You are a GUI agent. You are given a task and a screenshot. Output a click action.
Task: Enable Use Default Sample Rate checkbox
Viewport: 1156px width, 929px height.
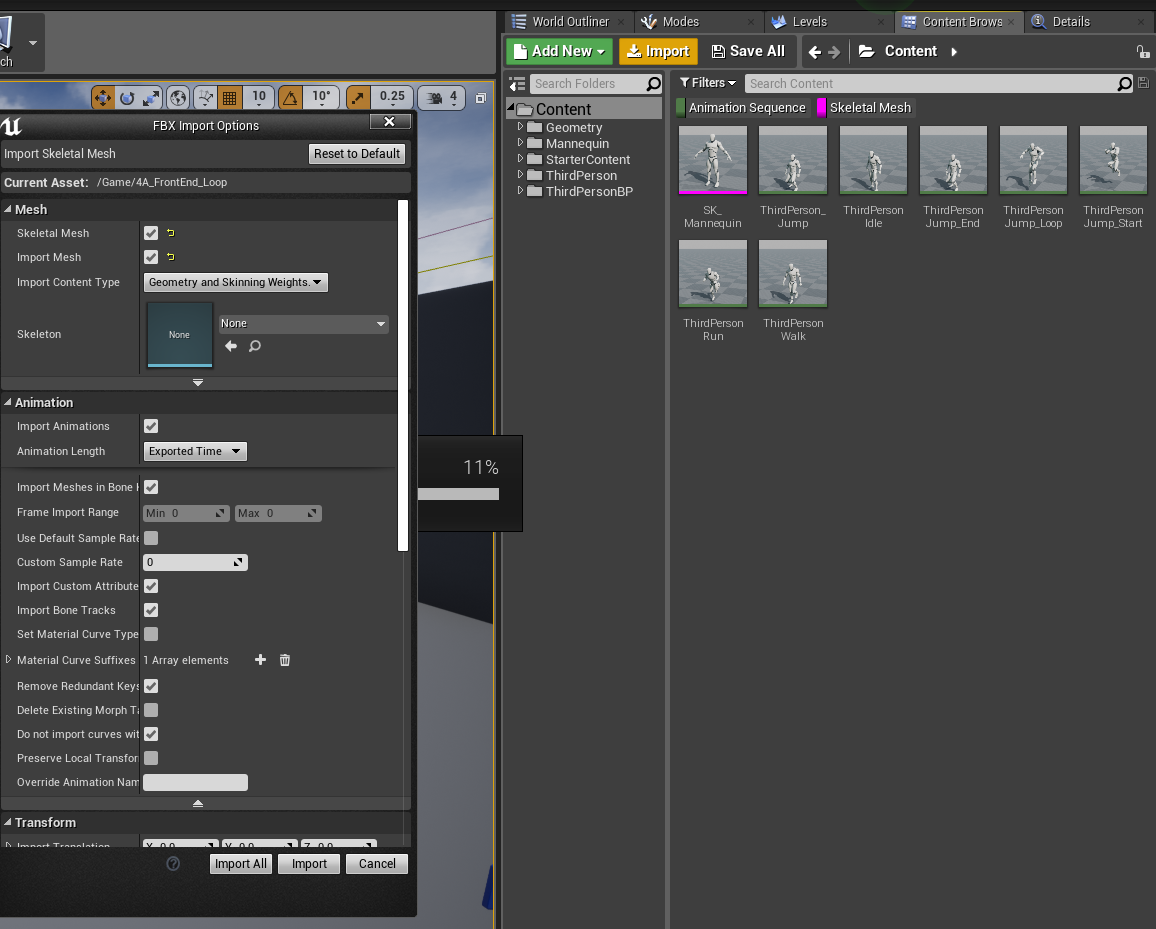(151, 538)
